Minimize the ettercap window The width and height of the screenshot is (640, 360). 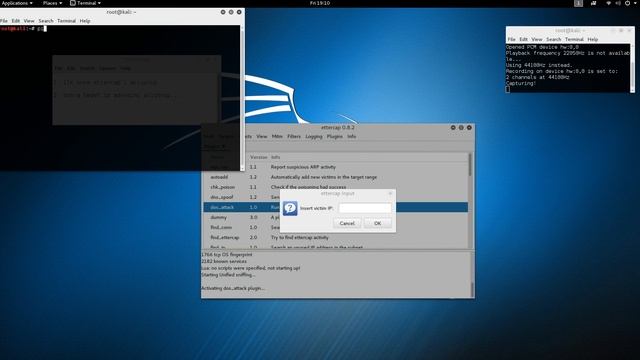pos(453,128)
